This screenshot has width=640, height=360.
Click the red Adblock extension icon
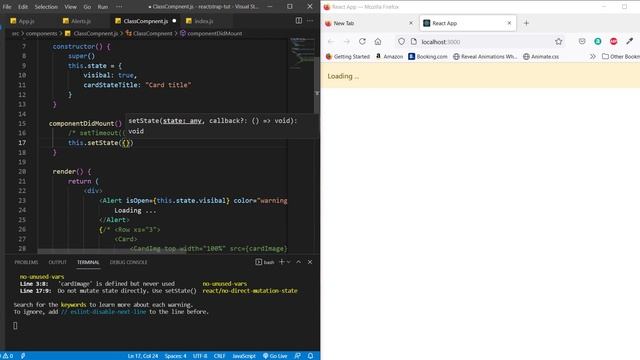coord(613,42)
